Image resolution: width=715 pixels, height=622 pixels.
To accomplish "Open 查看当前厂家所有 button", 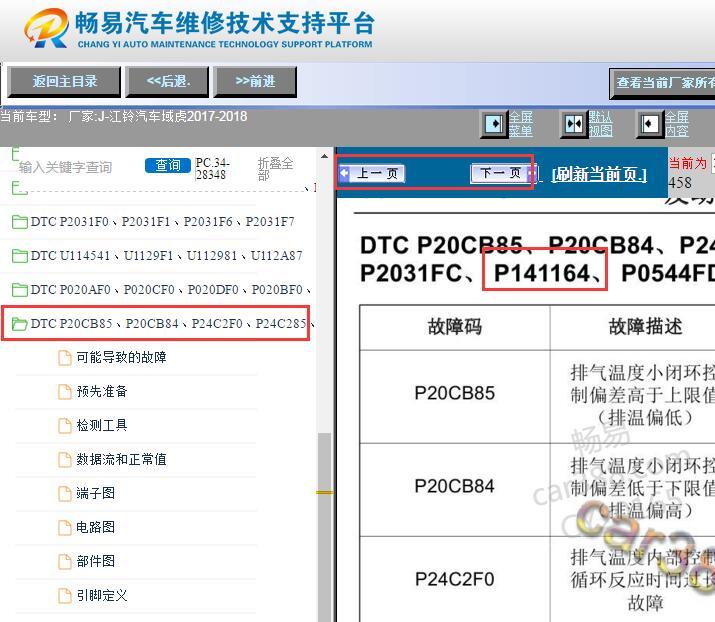I will coord(662,83).
